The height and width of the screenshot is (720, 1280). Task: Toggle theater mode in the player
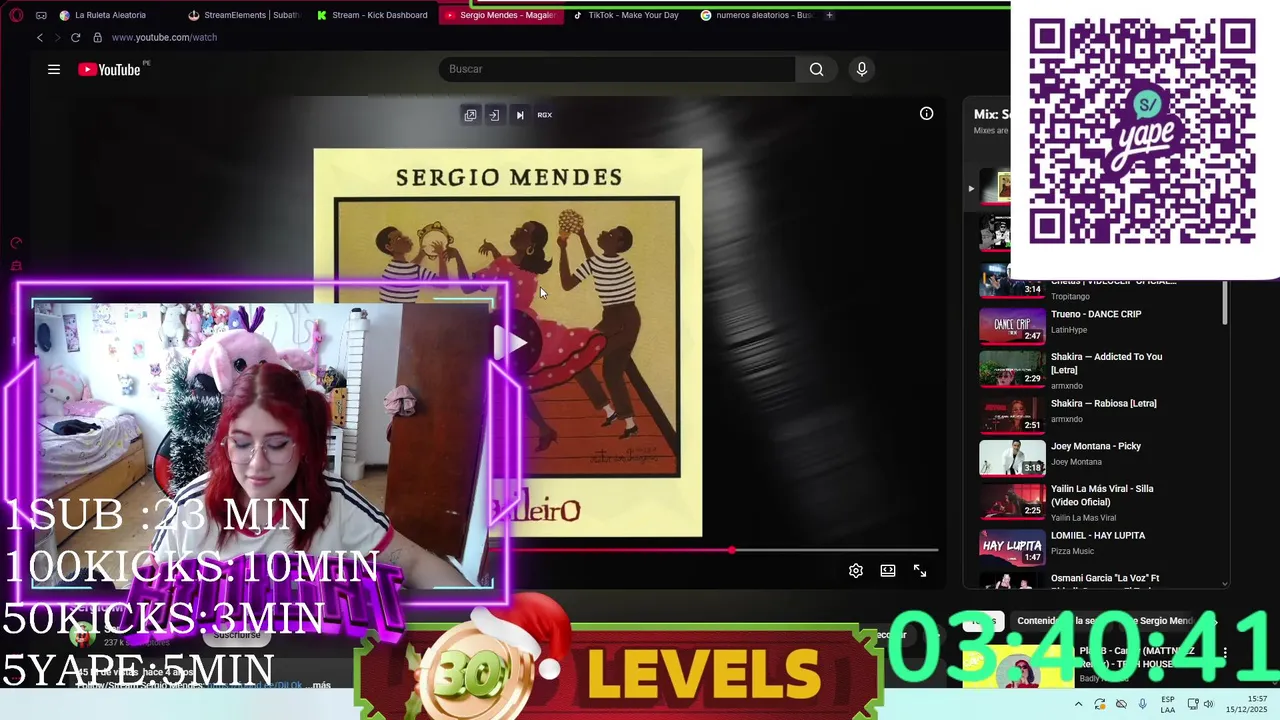tap(888, 570)
